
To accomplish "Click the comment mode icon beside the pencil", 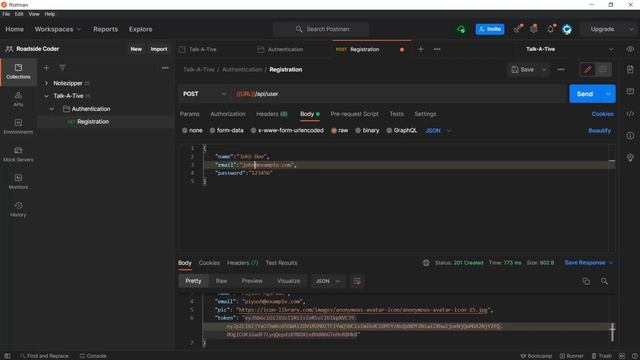I will tap(603, 69).
